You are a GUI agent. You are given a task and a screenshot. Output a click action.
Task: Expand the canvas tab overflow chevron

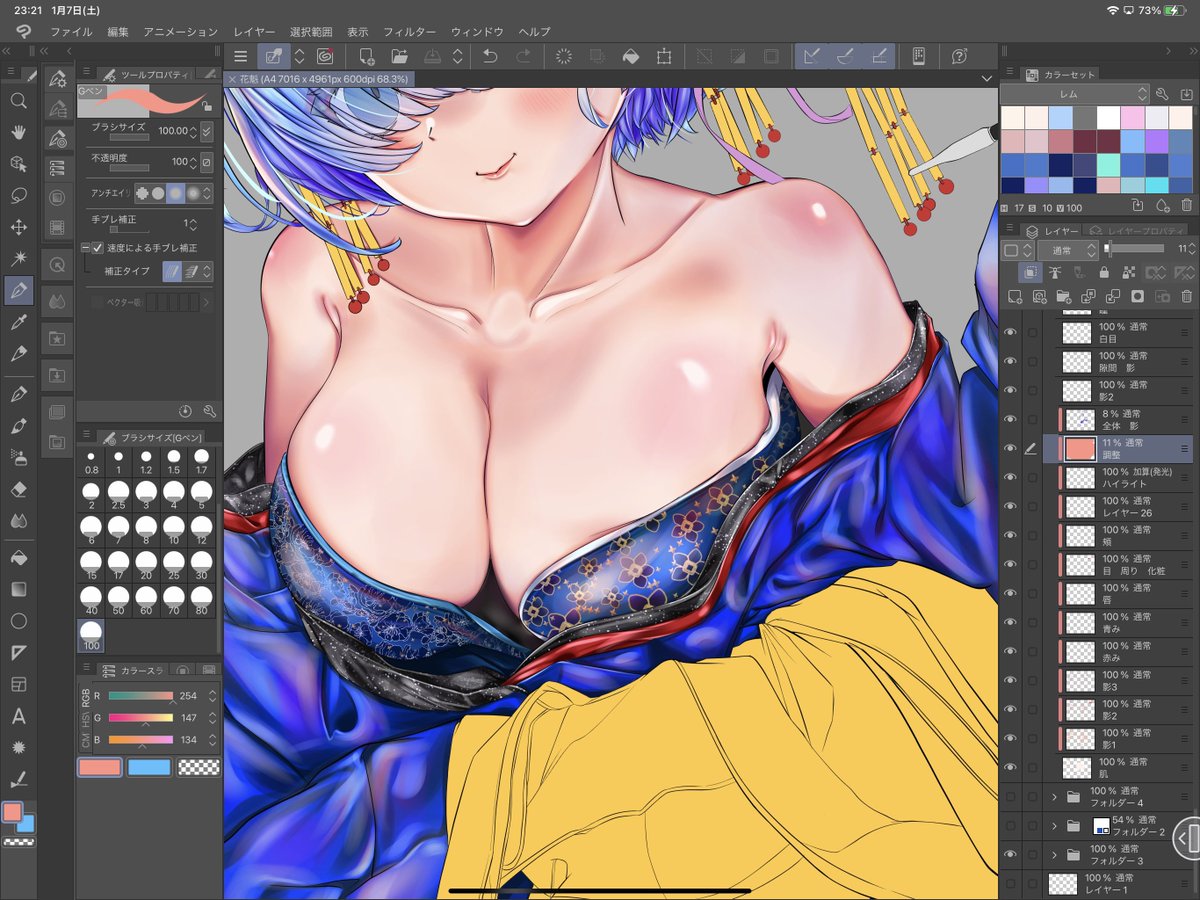tap(987, 78)
